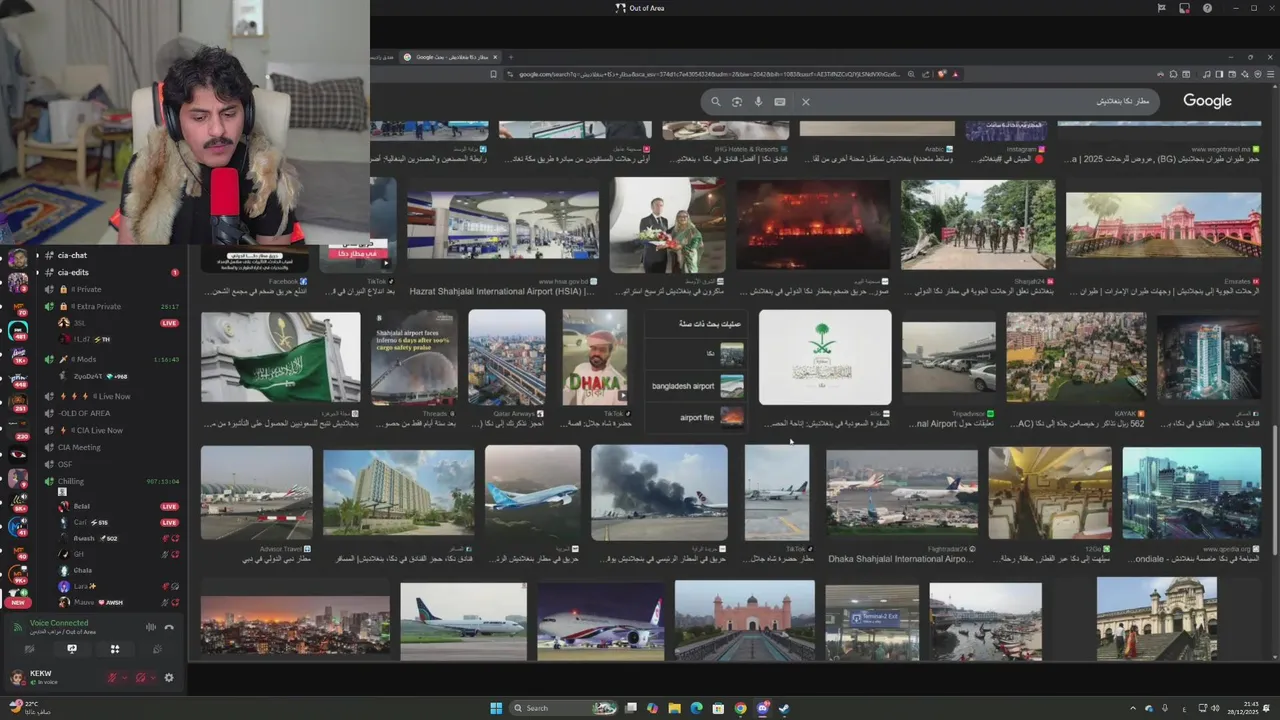Clear the Google search query with X
Viewport: 1280px width, 720px height.
tap(805, 101)
